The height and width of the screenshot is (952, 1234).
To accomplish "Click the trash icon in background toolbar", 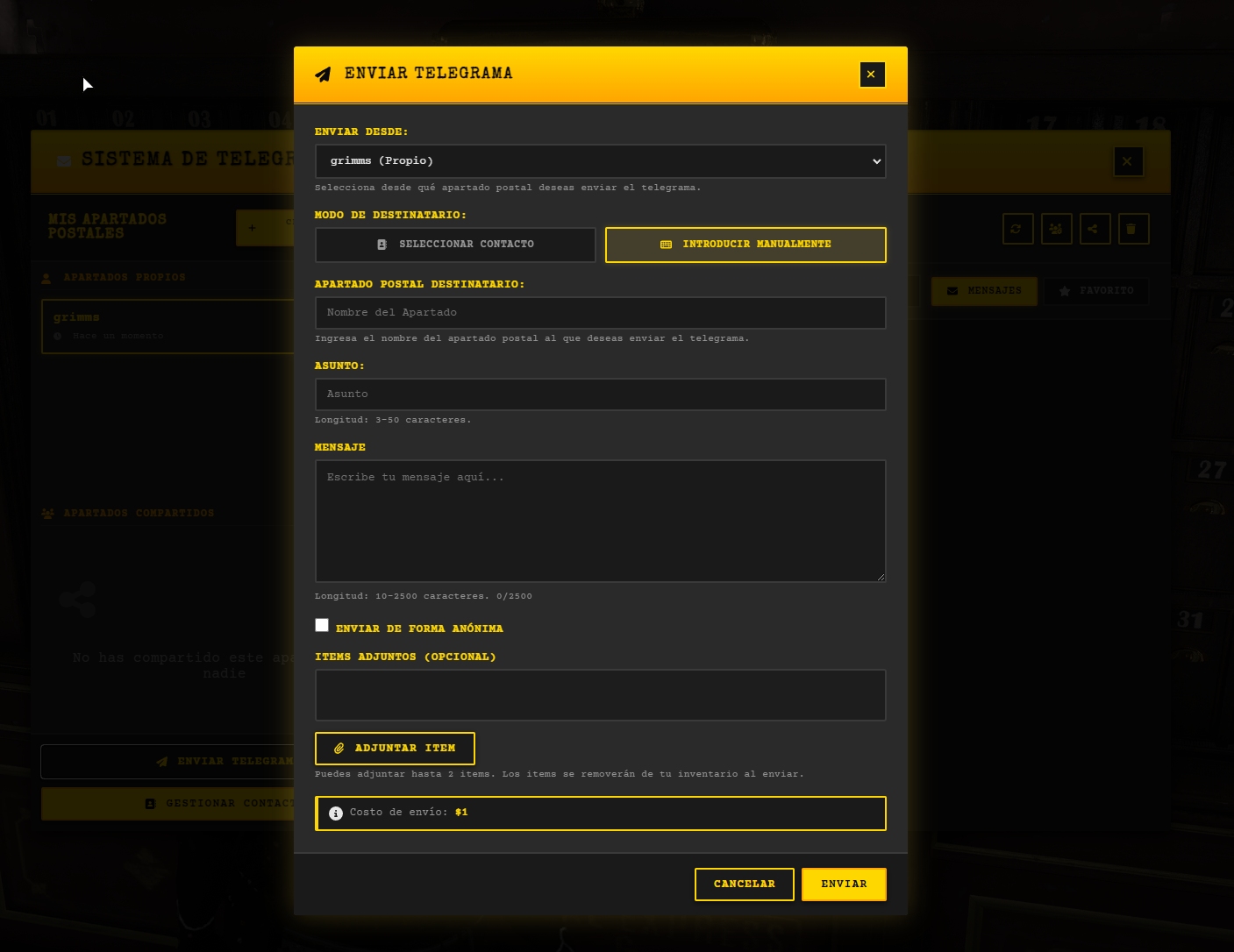I will click(1133, 229).
